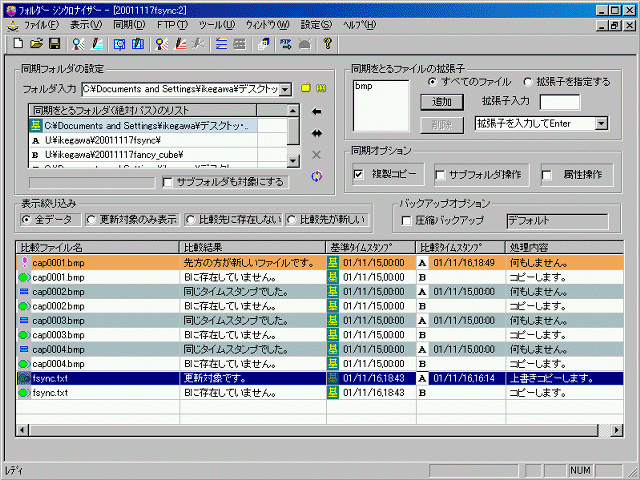Click the Save floppy disk icon

54,44
